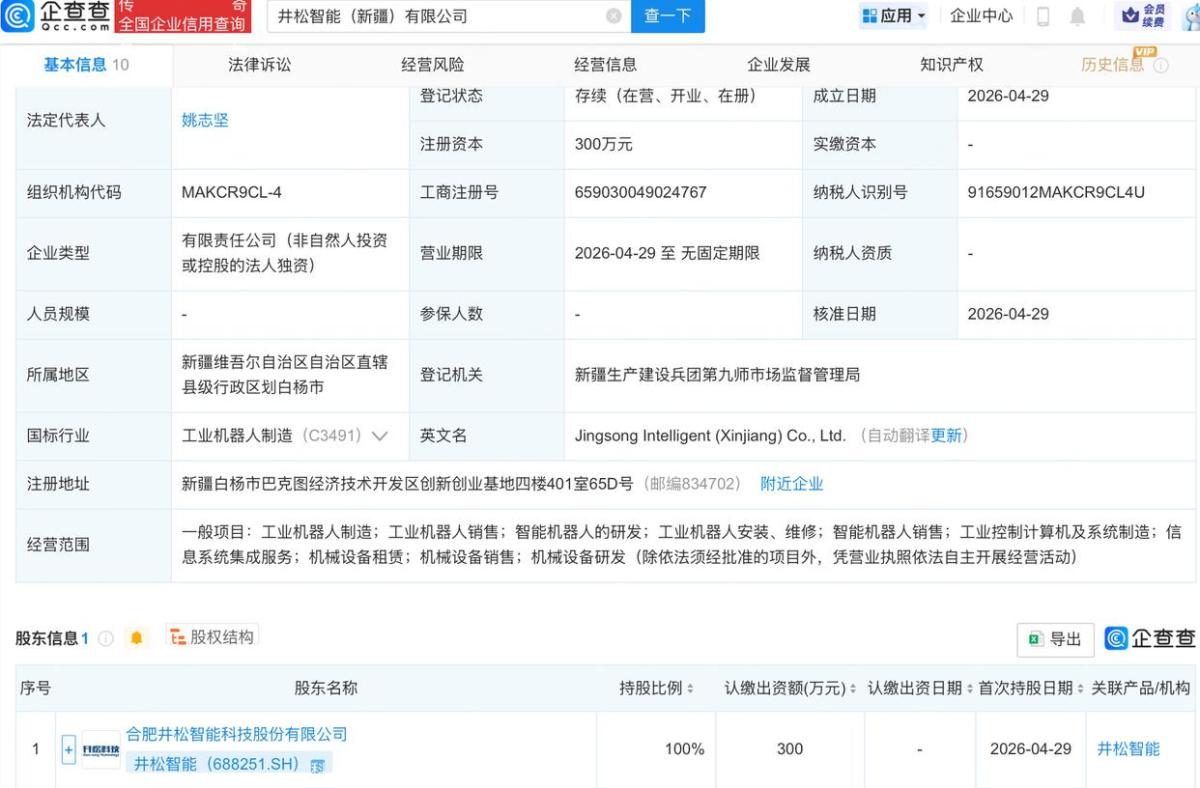Click info icon next to 历史信息

[x=1161, y=66]
